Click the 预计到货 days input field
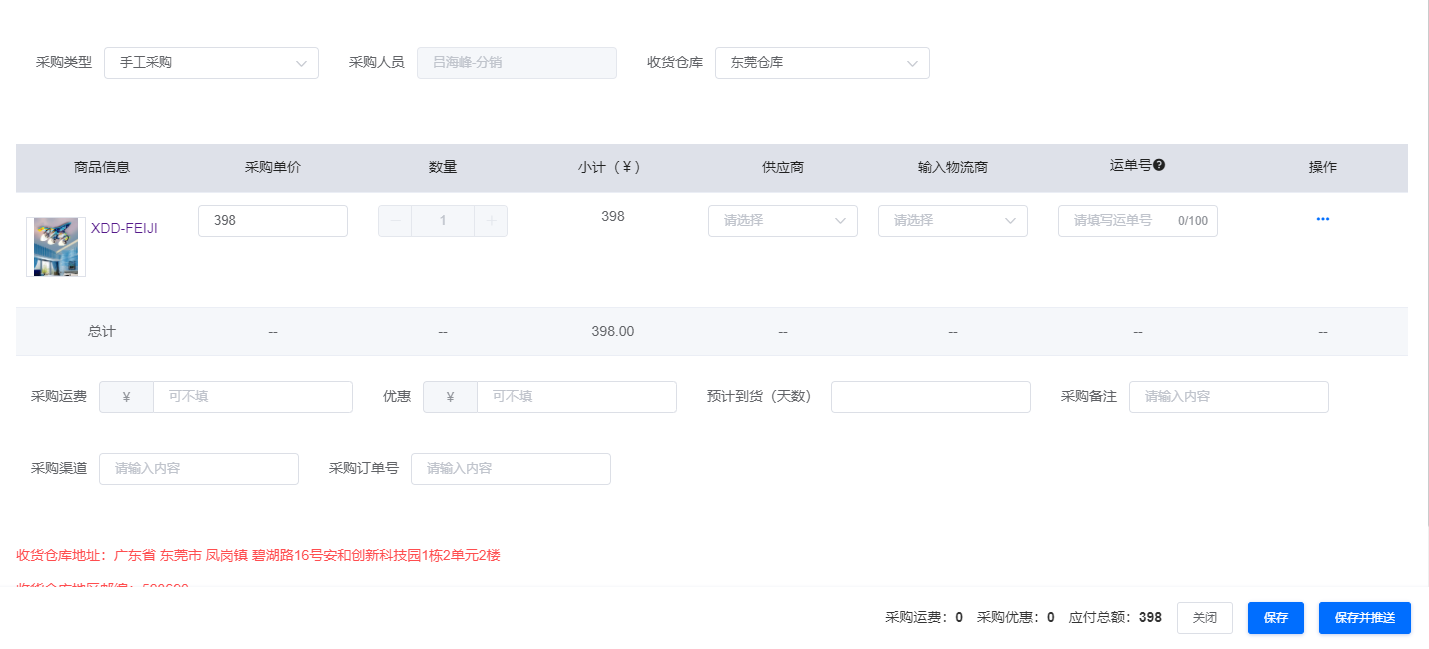 (x=930, y=397)
